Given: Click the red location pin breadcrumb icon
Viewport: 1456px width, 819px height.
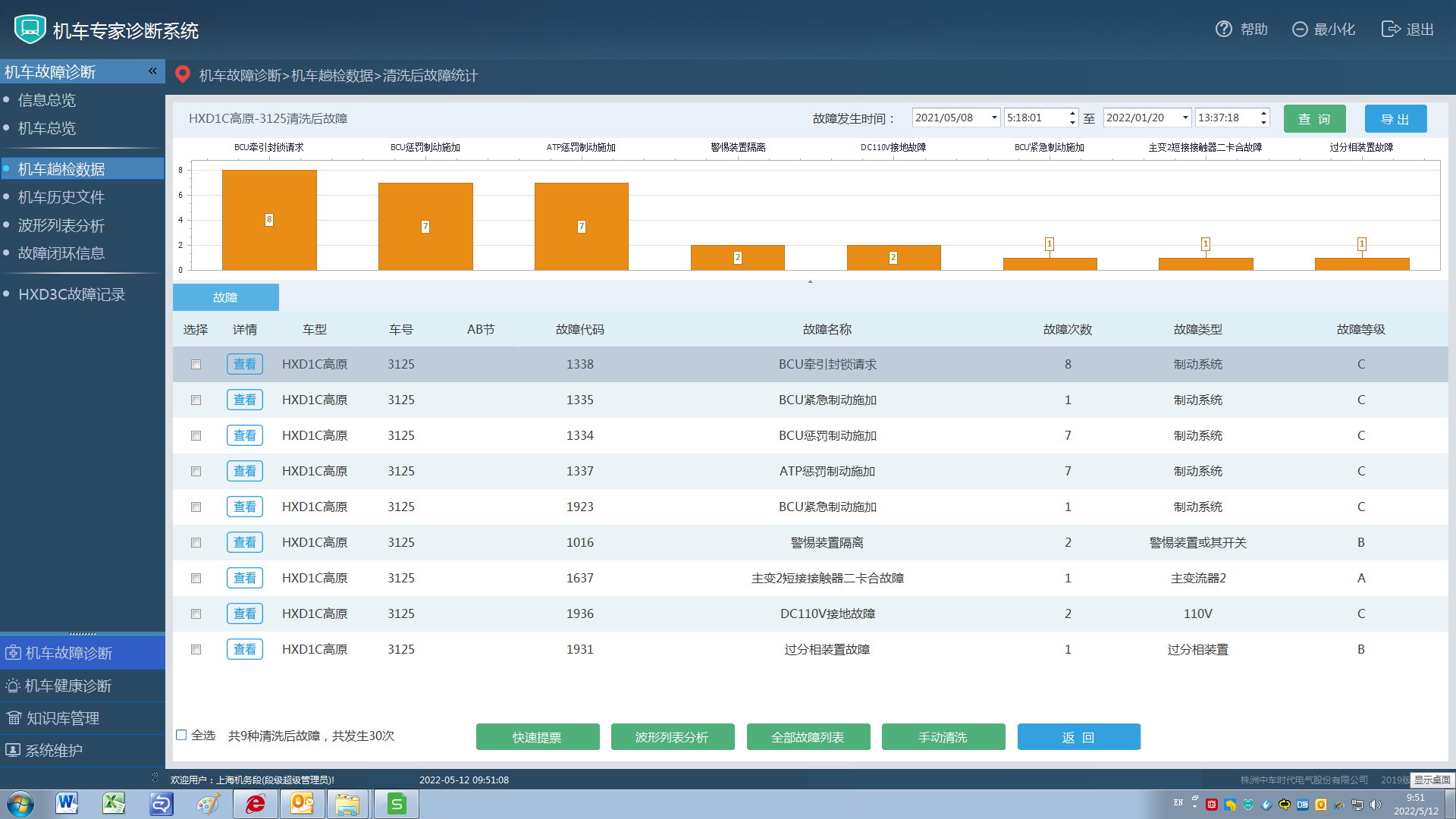Looking at the screenshot, I should 182,74.
